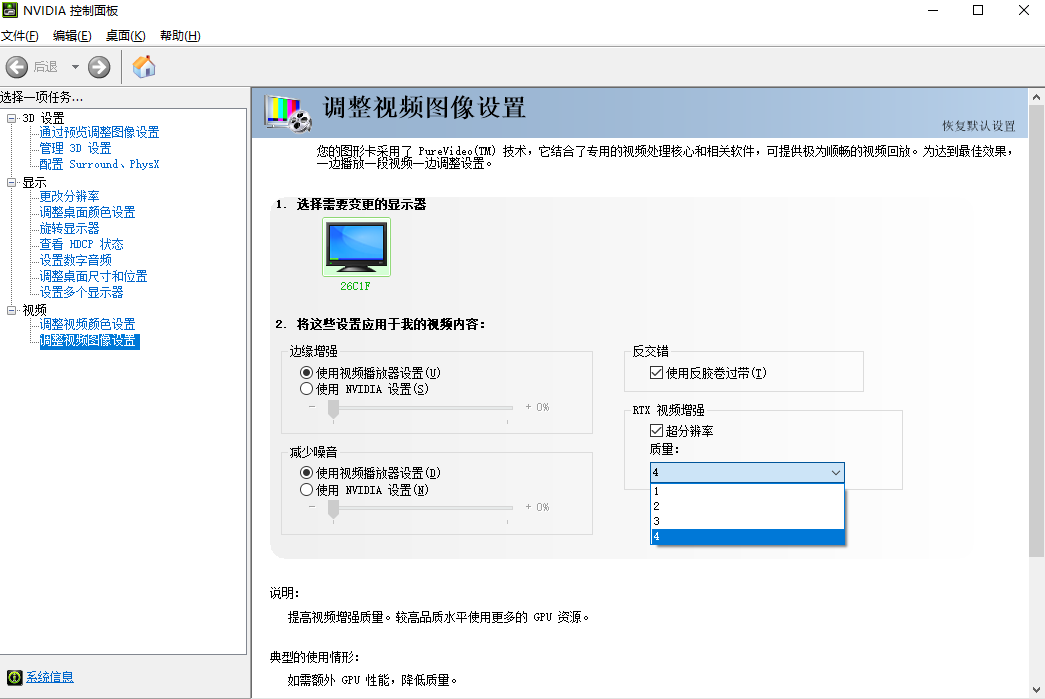
Task: Collapse the 视频 tree node
Action: (x=11, y=311)
